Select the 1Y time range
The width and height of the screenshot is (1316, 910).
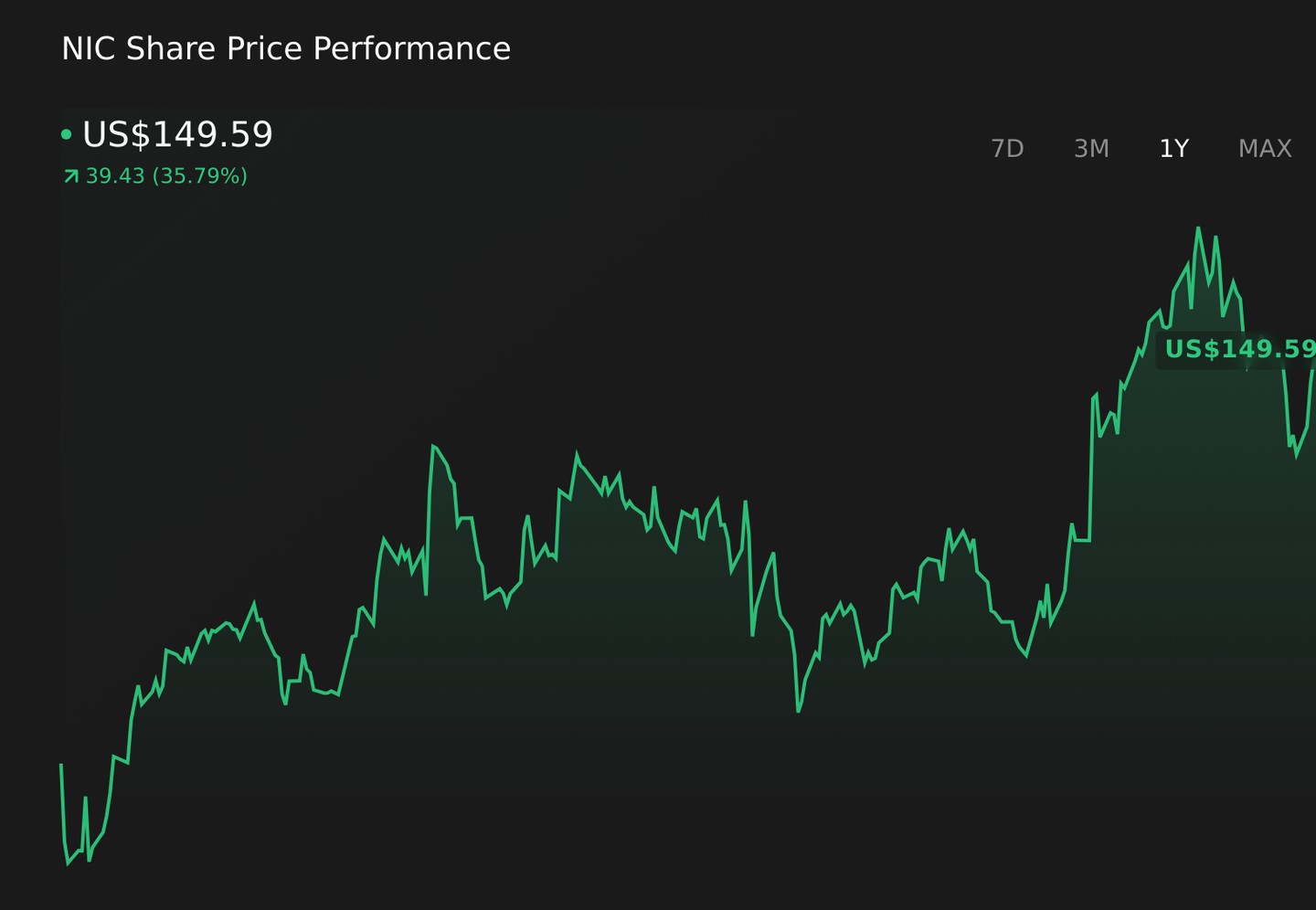(1173, 148)
